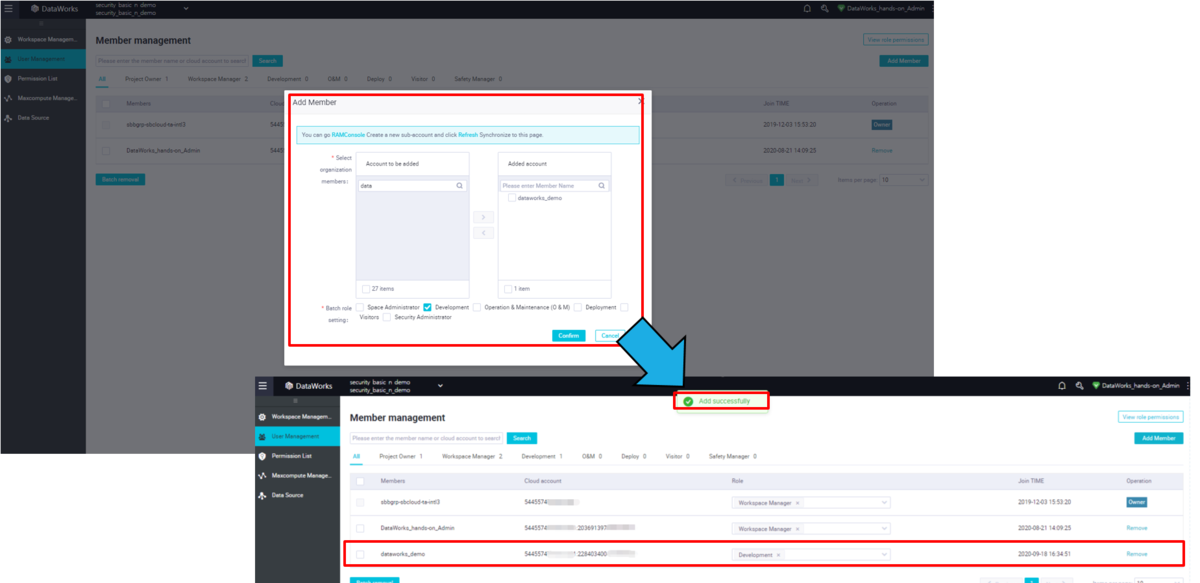
Task: Click the Add Member button on the Add successfully page
Action: pyautogui.click(x=1158, y=438)
